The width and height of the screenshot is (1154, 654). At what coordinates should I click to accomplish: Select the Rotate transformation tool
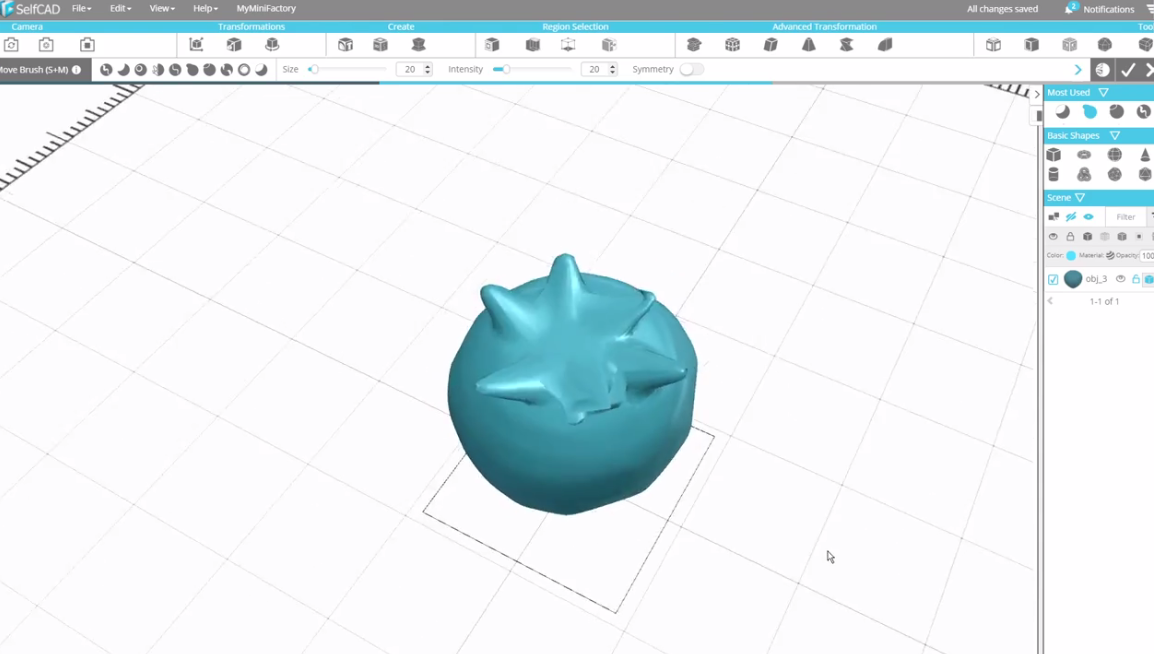click(272, 45)
